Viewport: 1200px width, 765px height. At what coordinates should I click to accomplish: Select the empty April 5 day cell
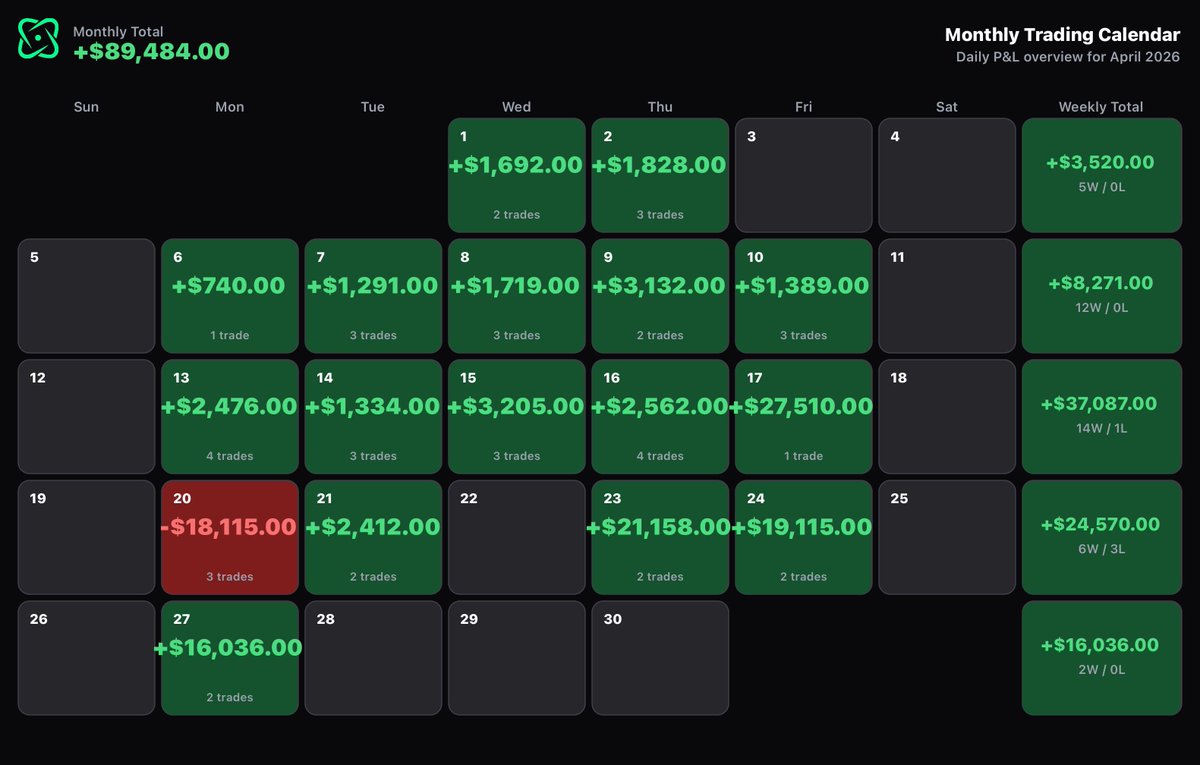86,296
